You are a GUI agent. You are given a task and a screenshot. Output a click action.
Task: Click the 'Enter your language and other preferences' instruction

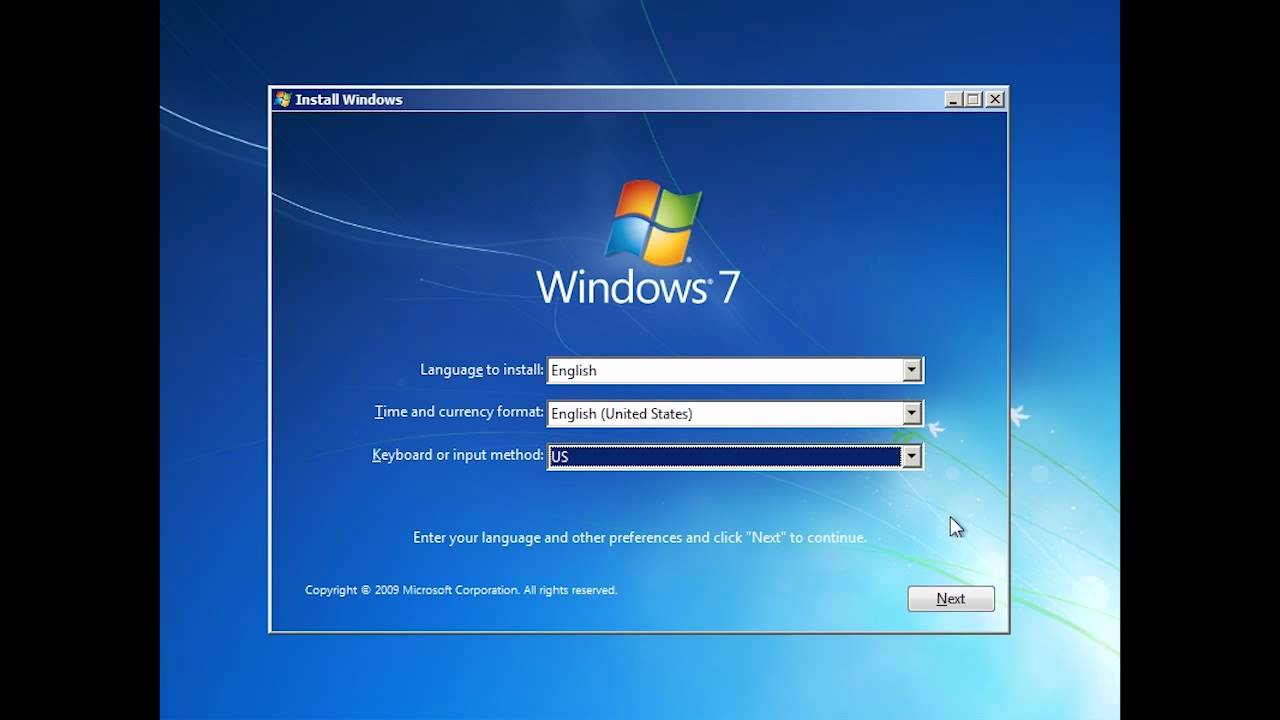coord(640,538)
